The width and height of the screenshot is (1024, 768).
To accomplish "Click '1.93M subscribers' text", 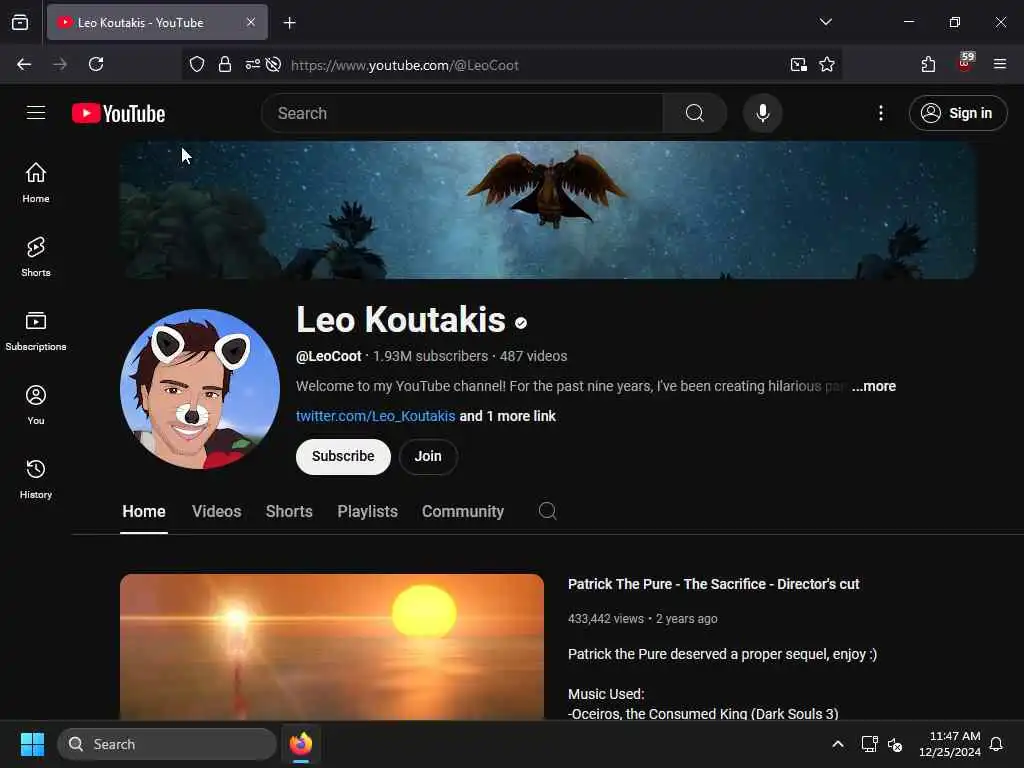I will [430, 356].
